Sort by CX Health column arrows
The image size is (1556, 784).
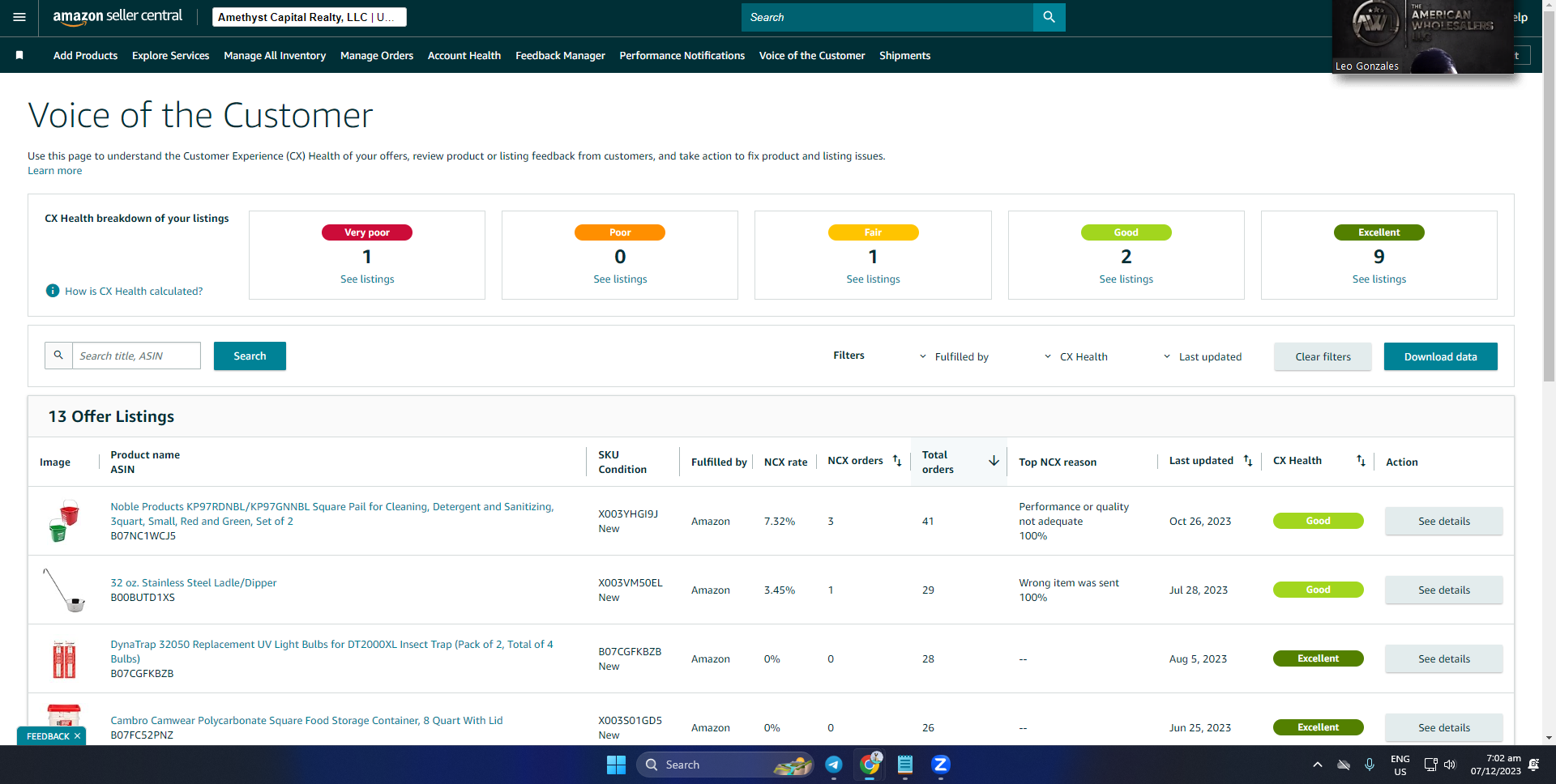tap(1361, 461)
